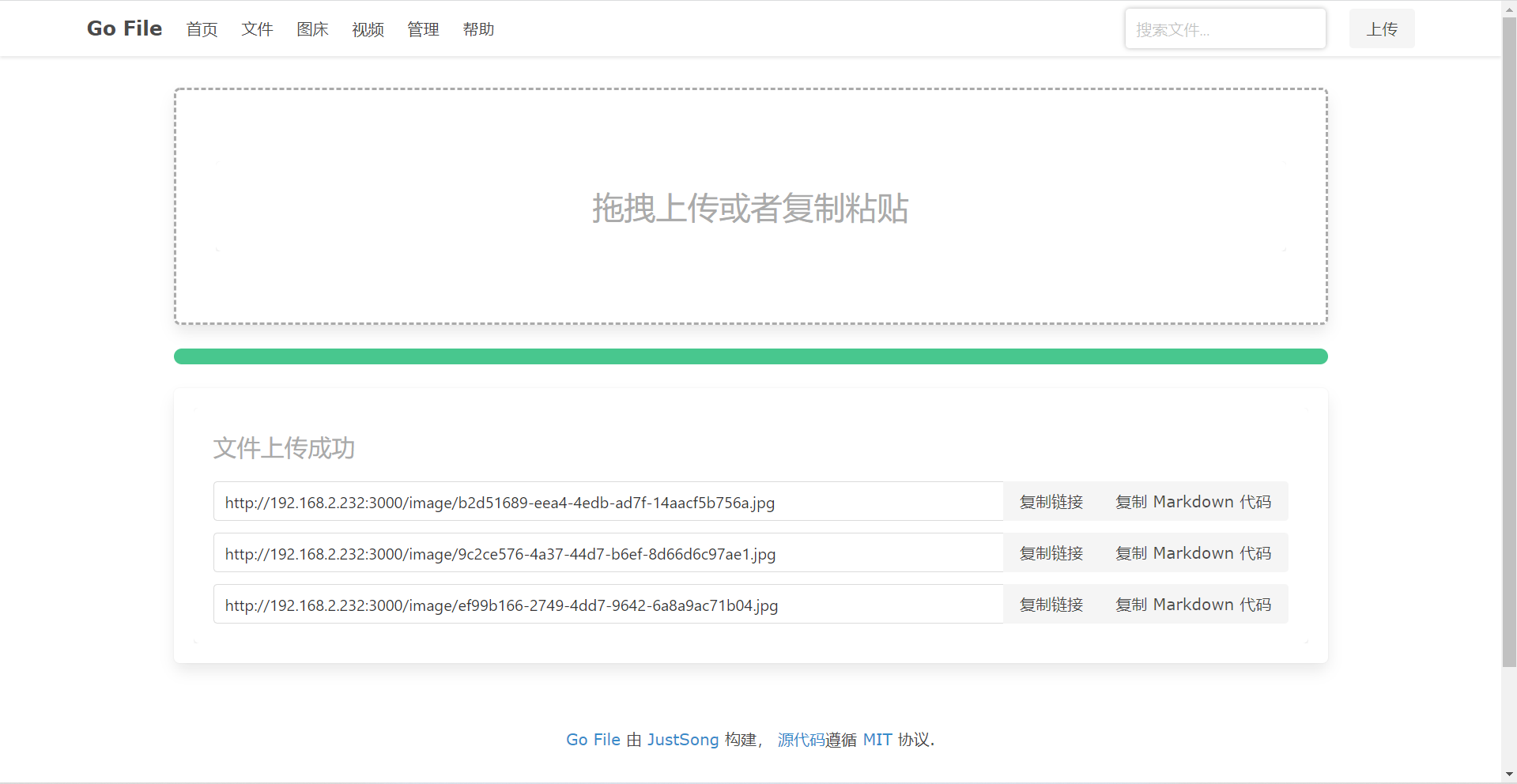Copy link for the b2d51689 image
Screen dimensions: 1517x784
pyautogui.click(x=1051, y=502)
